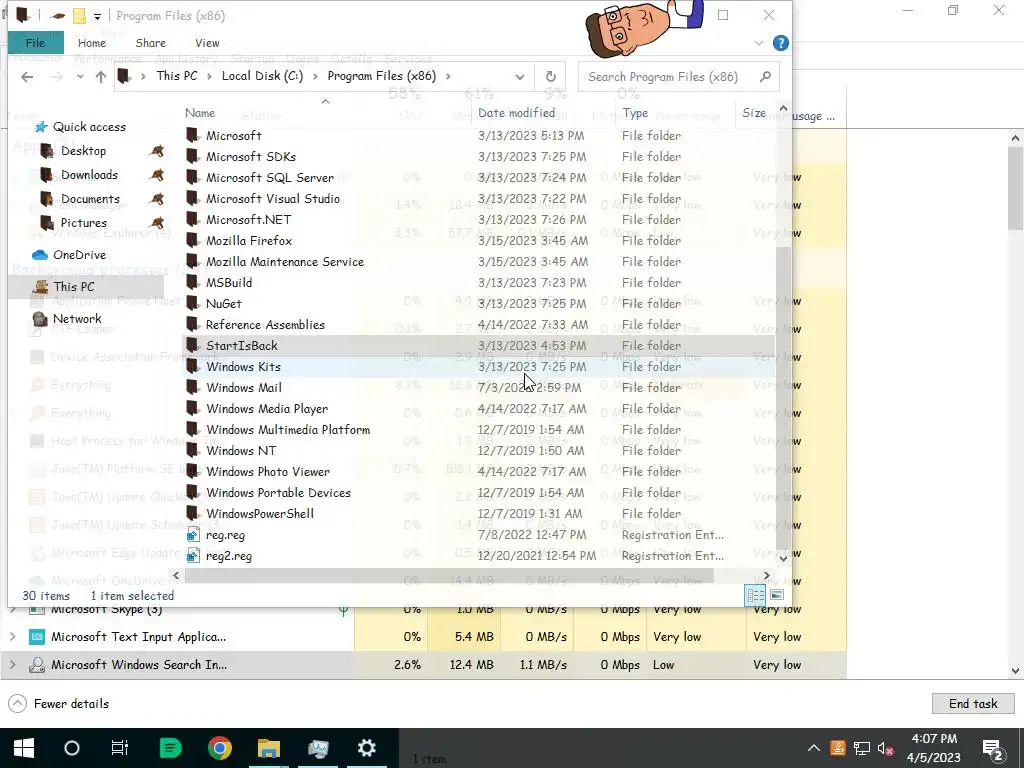Switch to details view layout icon

pyautogui.click(x=756, y=595)
